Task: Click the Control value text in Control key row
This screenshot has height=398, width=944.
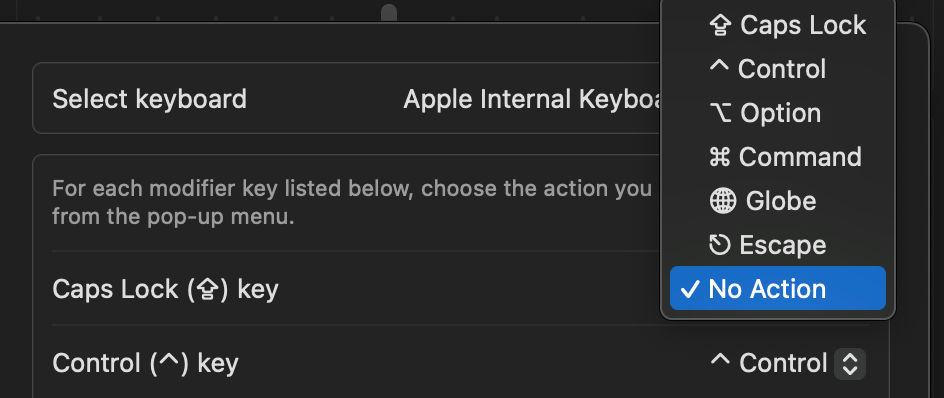Action: pos(783,363)
